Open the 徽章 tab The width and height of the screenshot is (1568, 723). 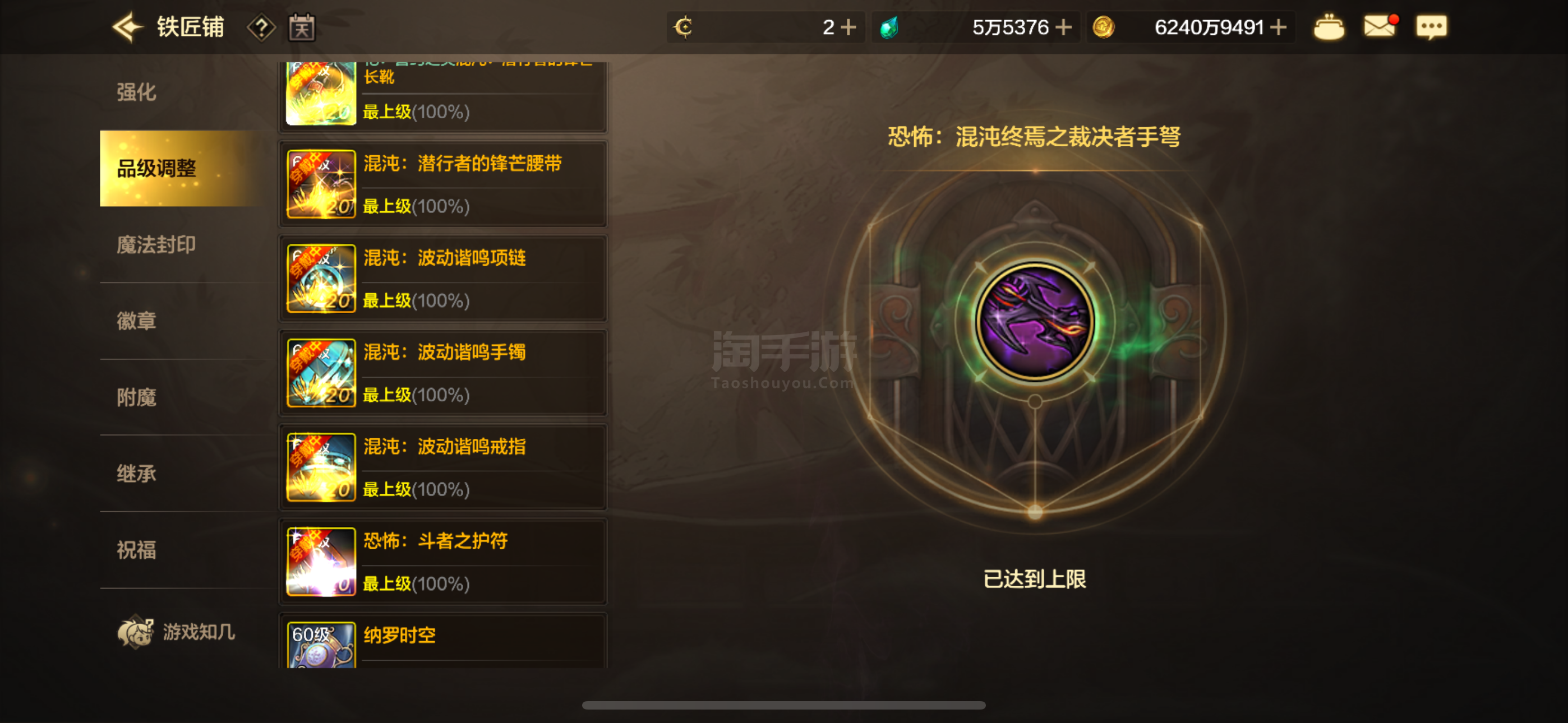pos(136,321)
